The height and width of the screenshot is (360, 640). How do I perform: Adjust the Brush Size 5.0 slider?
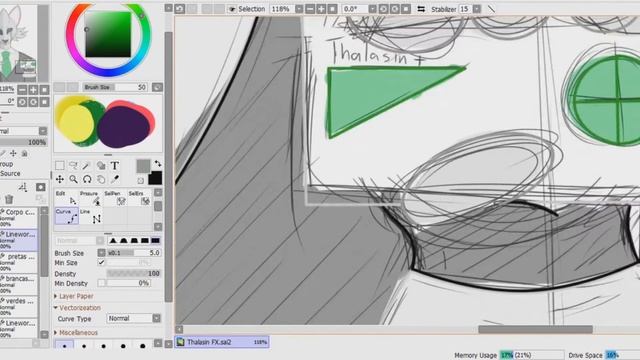coord(133,253)
